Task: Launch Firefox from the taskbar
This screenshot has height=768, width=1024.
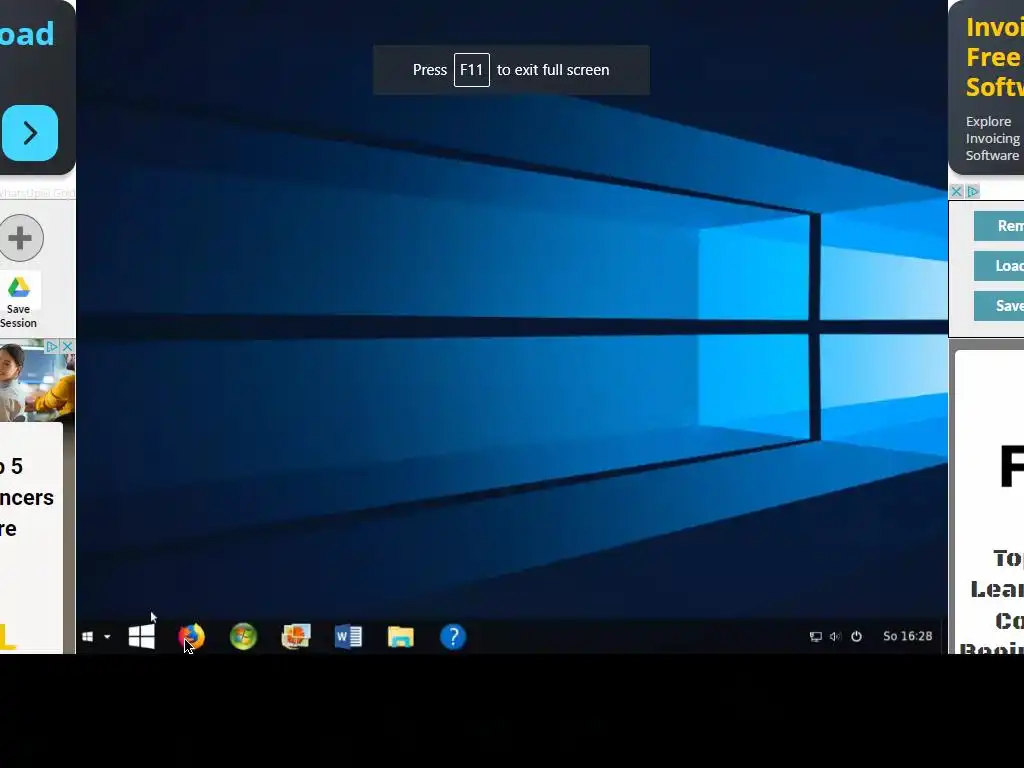Action: click(191, 637)
